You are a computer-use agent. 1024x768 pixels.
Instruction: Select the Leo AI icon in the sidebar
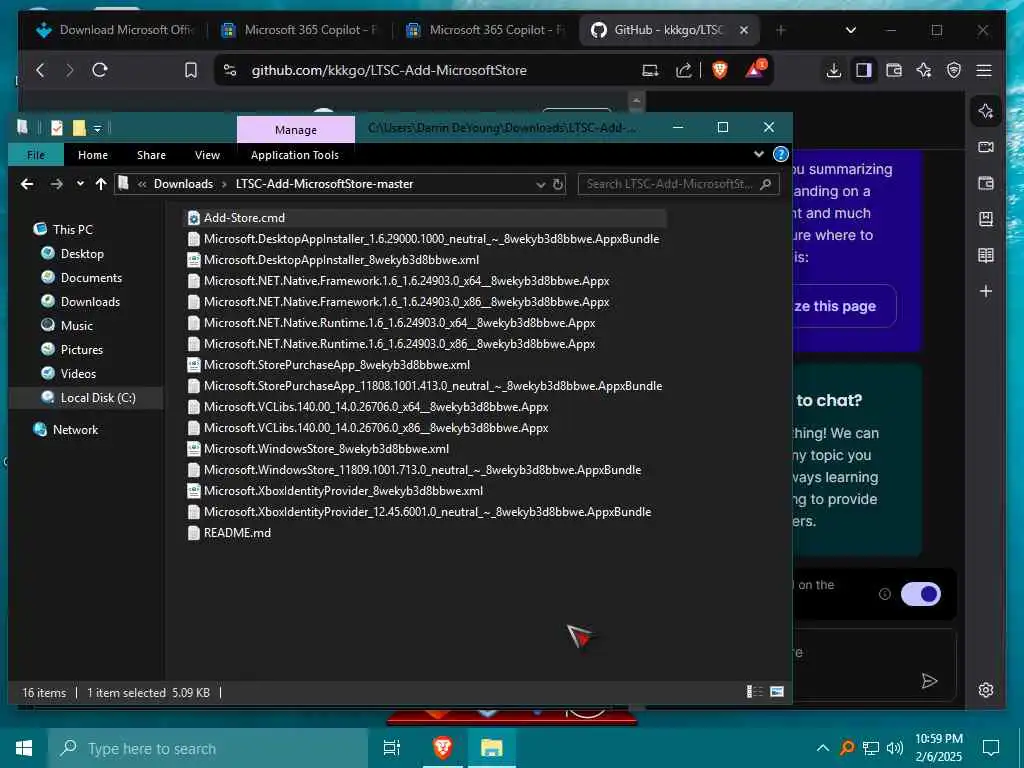(985, 111)
